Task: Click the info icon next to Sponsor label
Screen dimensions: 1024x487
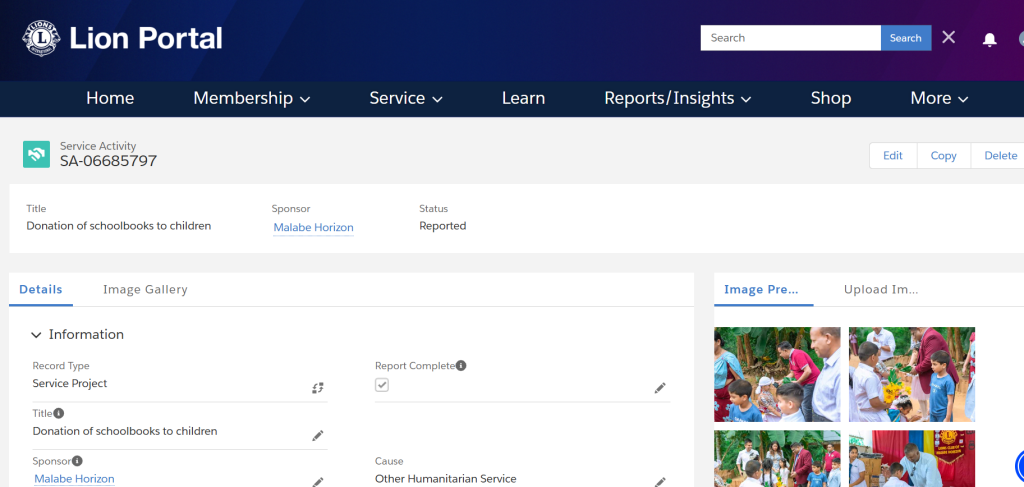Action: coord(77,461)
